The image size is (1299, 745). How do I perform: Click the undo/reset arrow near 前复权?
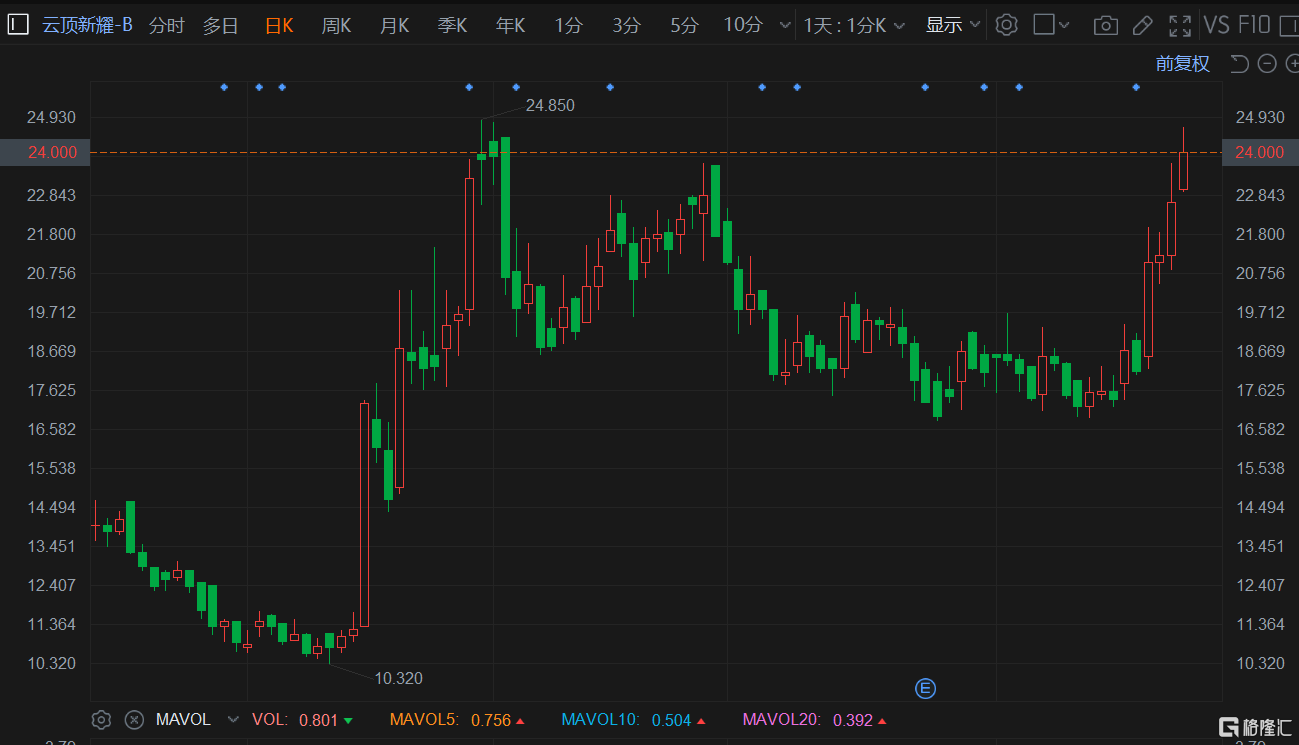1239,63
